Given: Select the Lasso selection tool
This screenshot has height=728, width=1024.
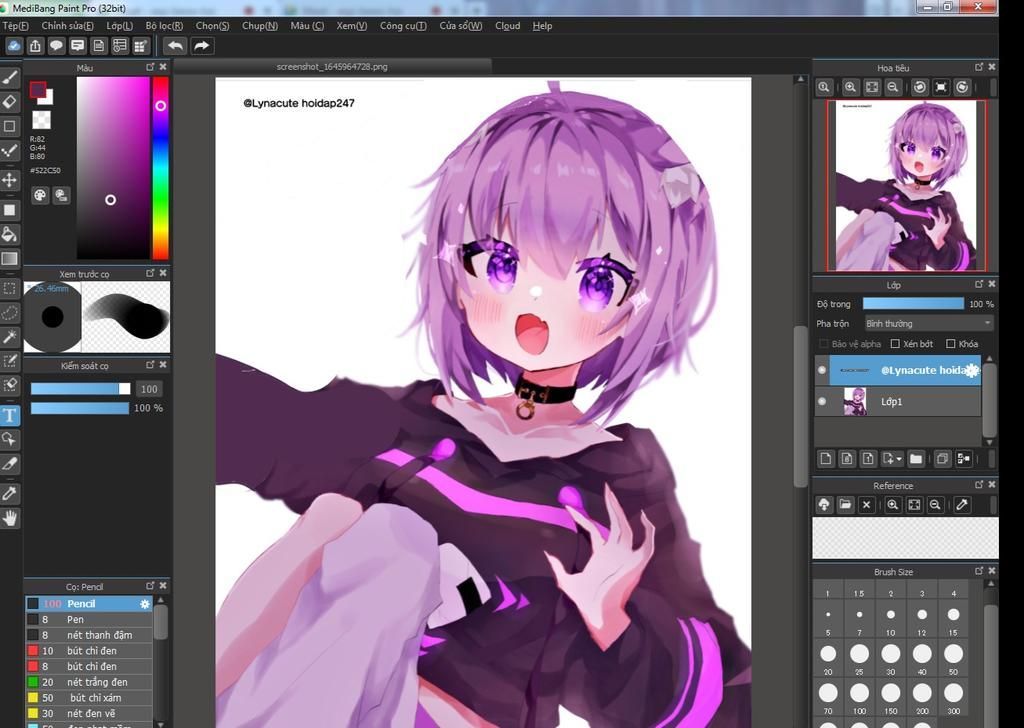Looking at the screenshot, I should pos(10,313).
